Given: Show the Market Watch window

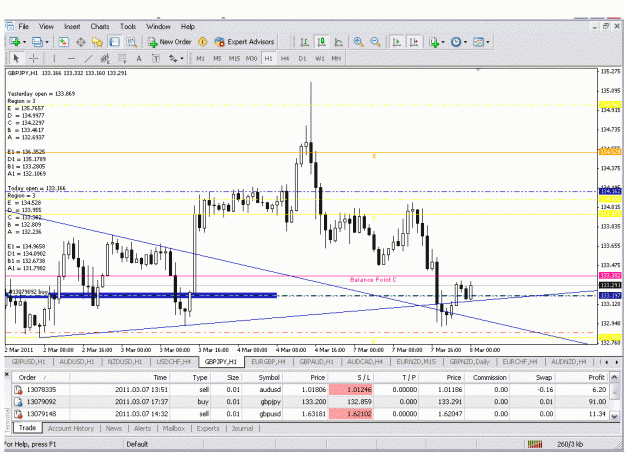Looking at the screenshot, I should pyautogui.click(x=63, y=42).
